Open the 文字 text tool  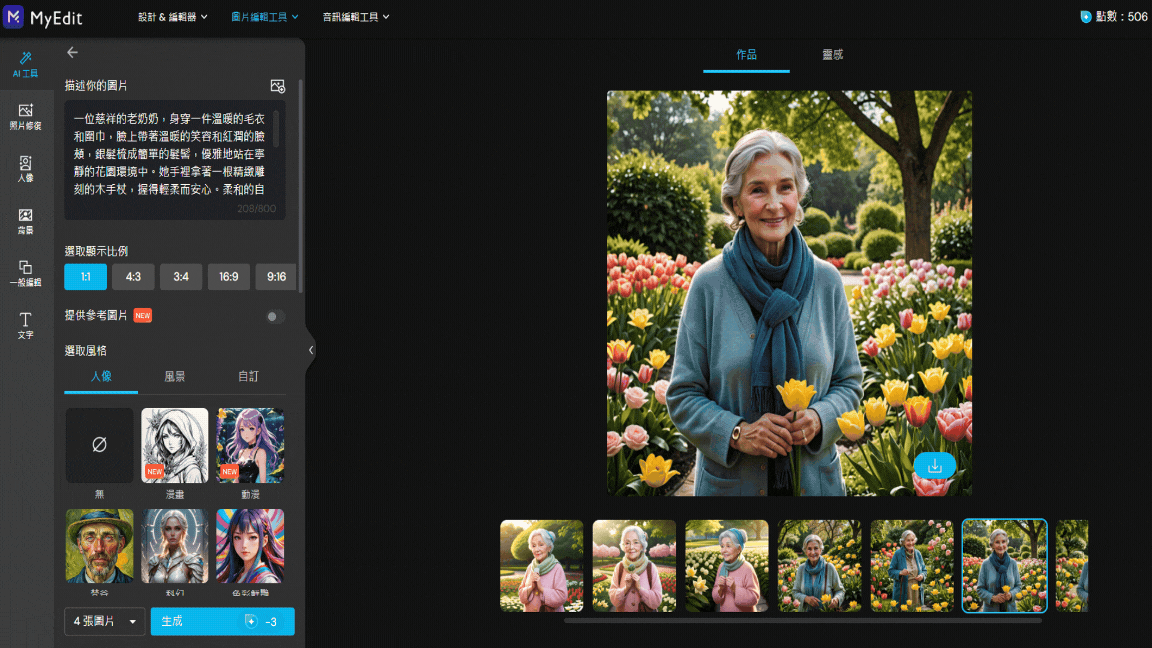pos(25,325)
